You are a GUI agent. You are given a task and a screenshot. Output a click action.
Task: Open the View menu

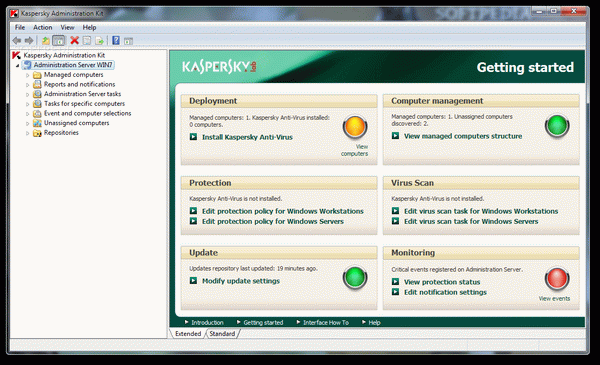(67, 27)
